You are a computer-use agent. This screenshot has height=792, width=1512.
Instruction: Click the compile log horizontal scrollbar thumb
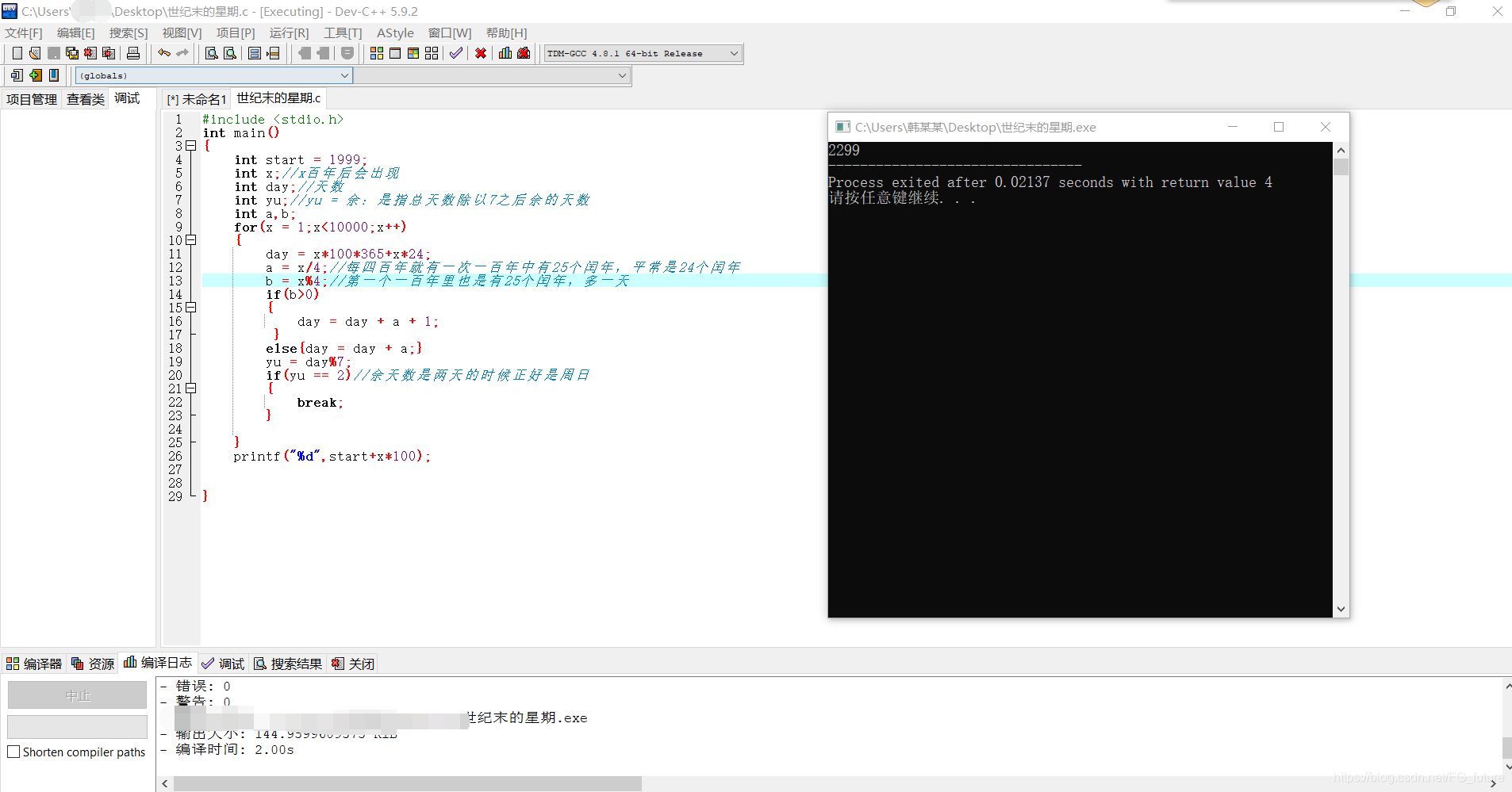click(x=407, y=783)
